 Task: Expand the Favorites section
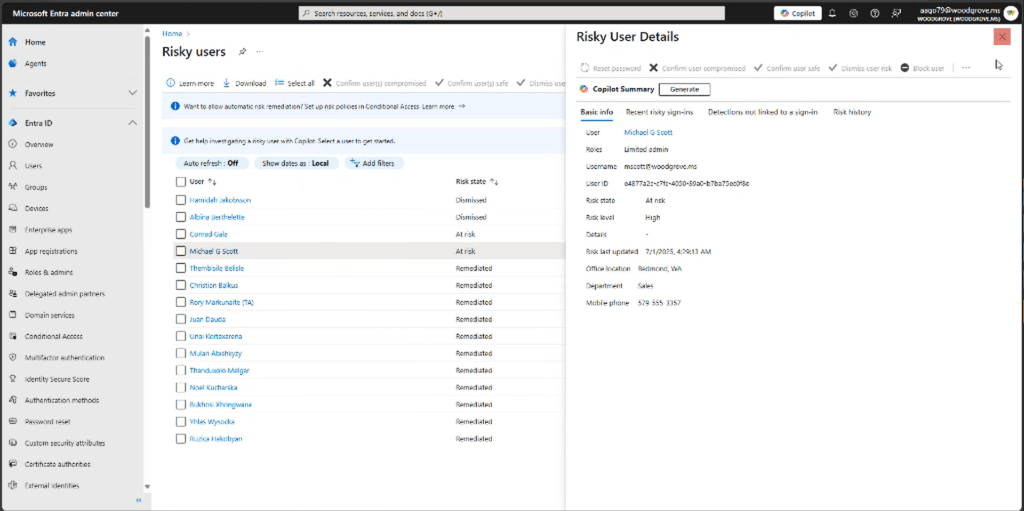pyautogui.click(x=132, y=93)
